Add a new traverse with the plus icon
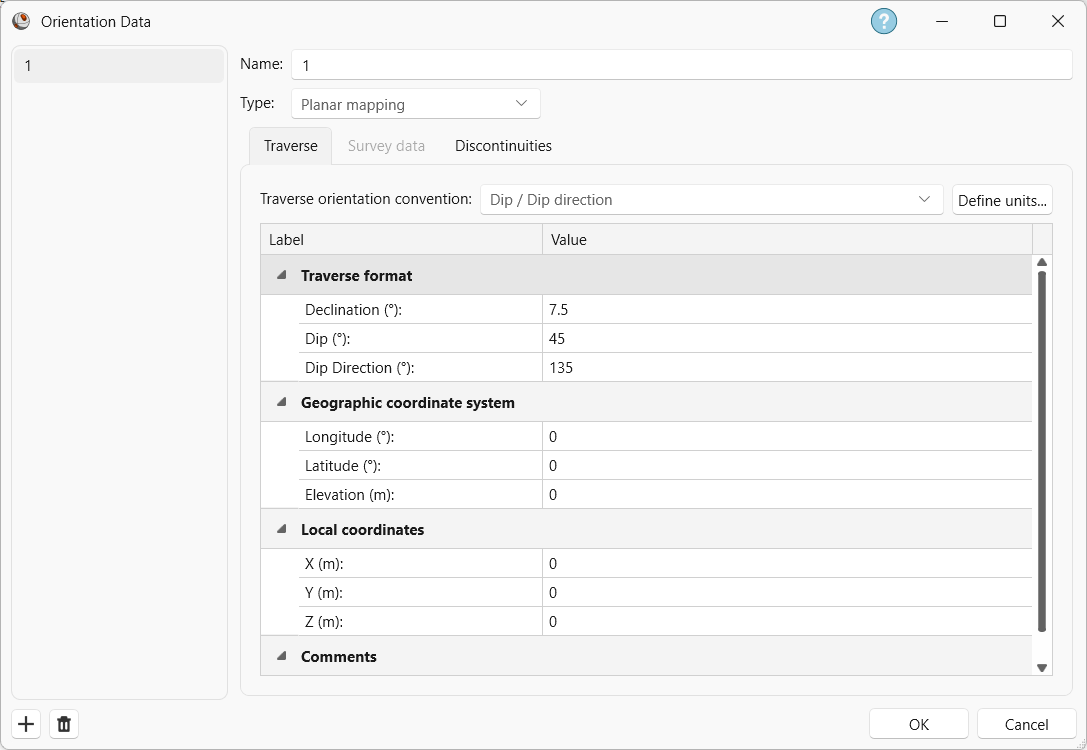This screenshot has width=1087, height=750. point(25,724)
